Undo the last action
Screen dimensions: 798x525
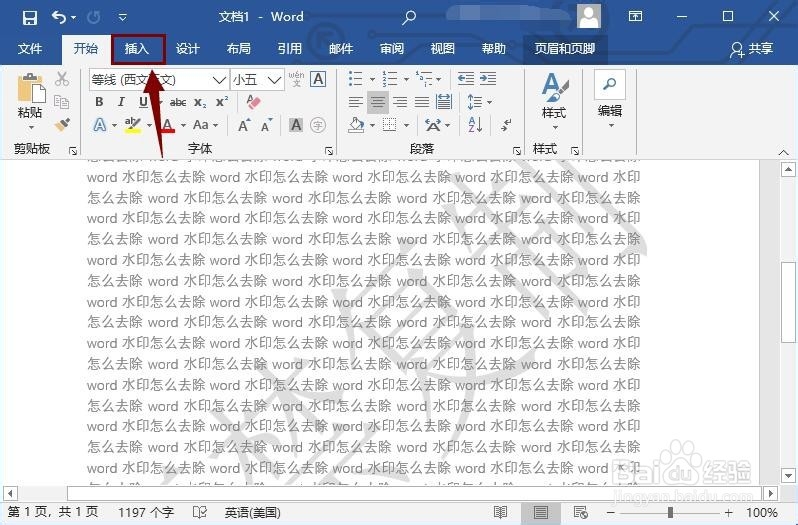(59, 17)
